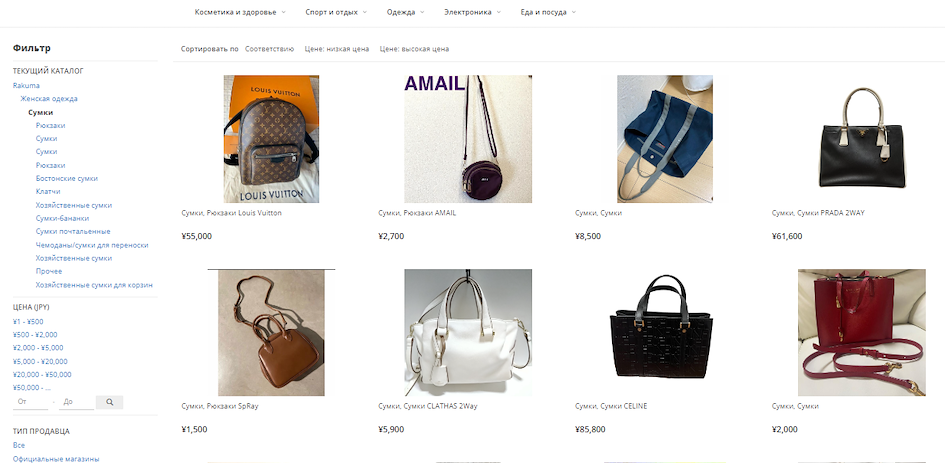The image size is (945, 463).
Task: Open the Еда и посуда menu
Action: [x=548, y=12]
